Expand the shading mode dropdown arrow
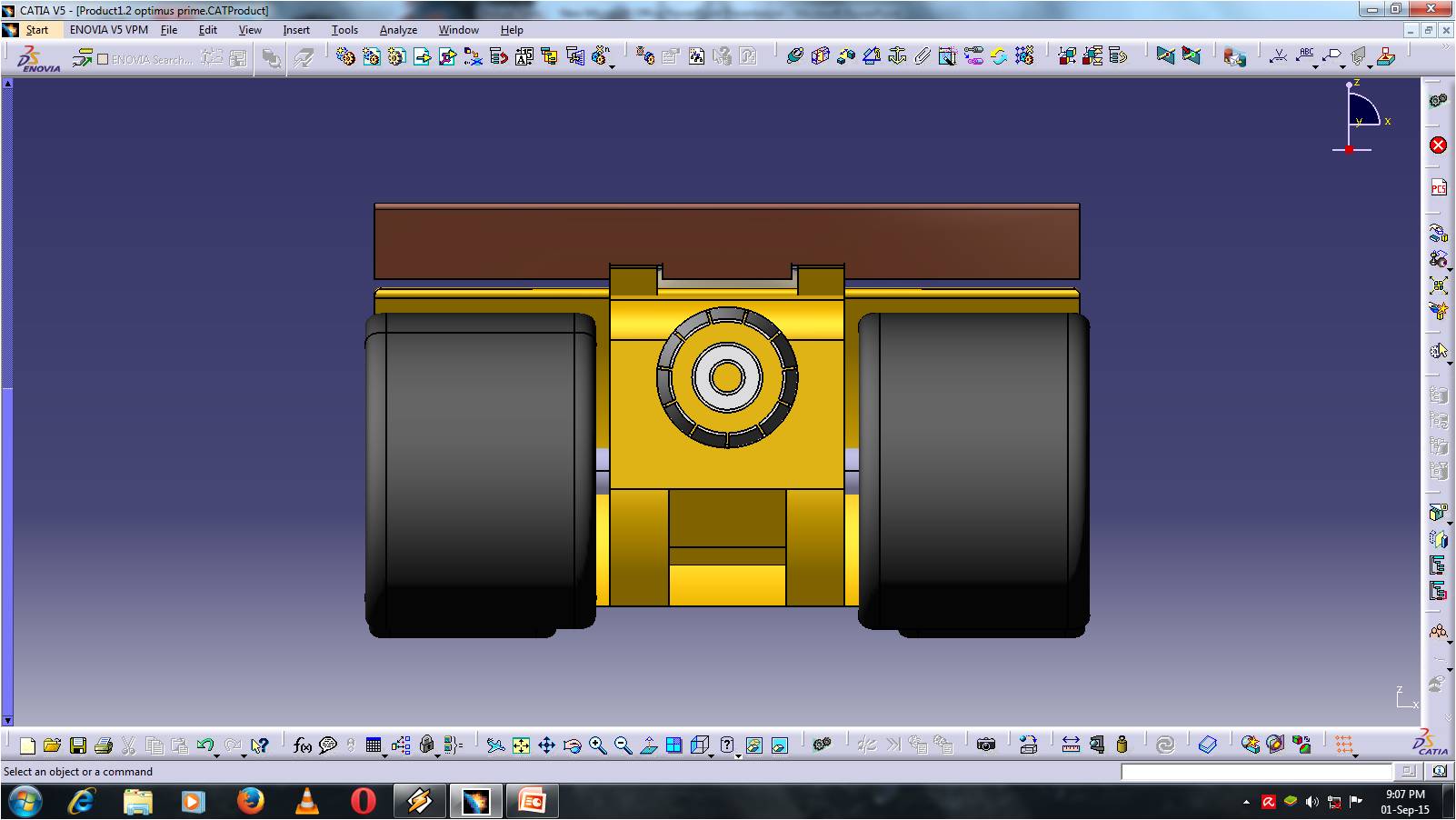The image size is (1456, 820). [x=737, y=755]
